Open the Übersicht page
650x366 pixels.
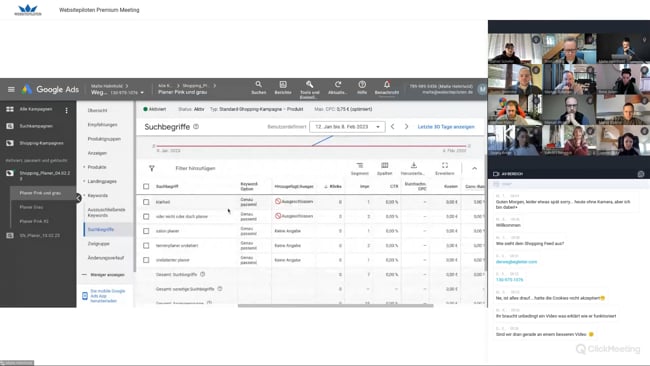pyautogui.click(x=97, y=110)
